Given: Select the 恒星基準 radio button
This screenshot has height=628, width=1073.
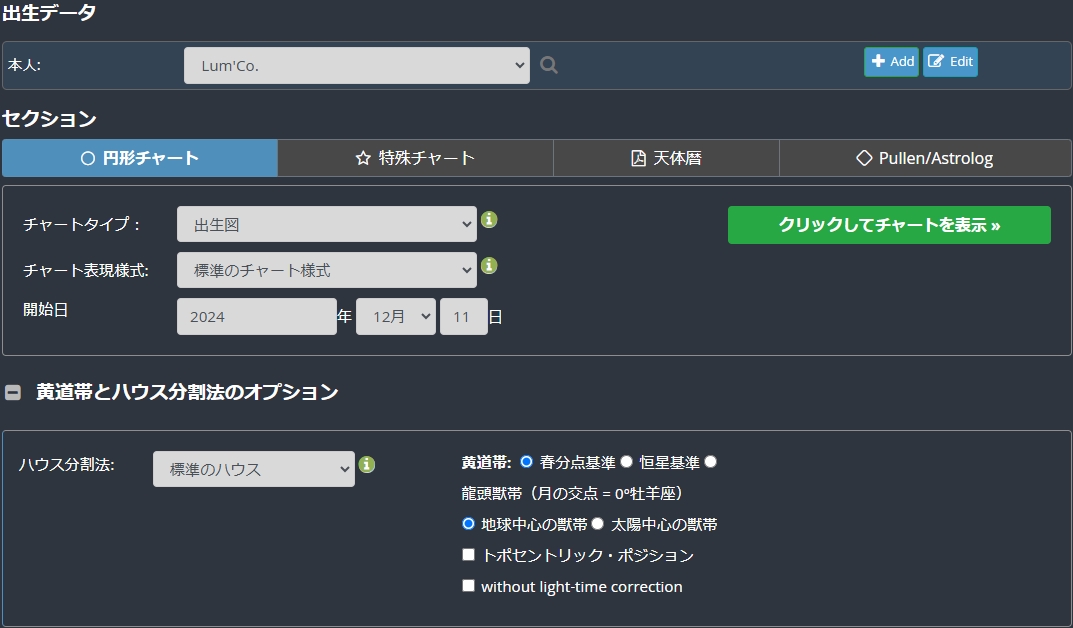Looking at the screenshot, I should tap(626, 462).
